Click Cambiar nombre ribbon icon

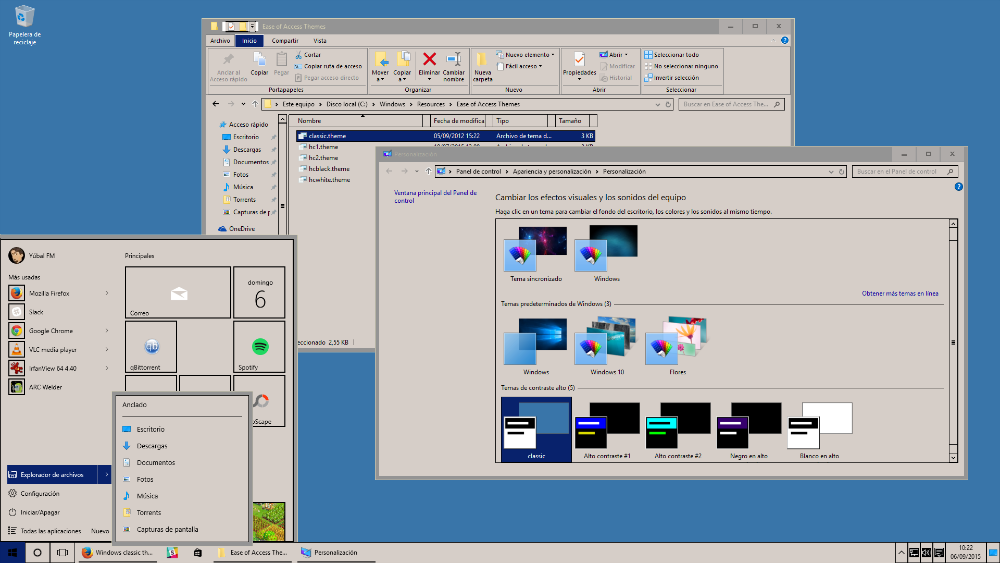(453, 67)
